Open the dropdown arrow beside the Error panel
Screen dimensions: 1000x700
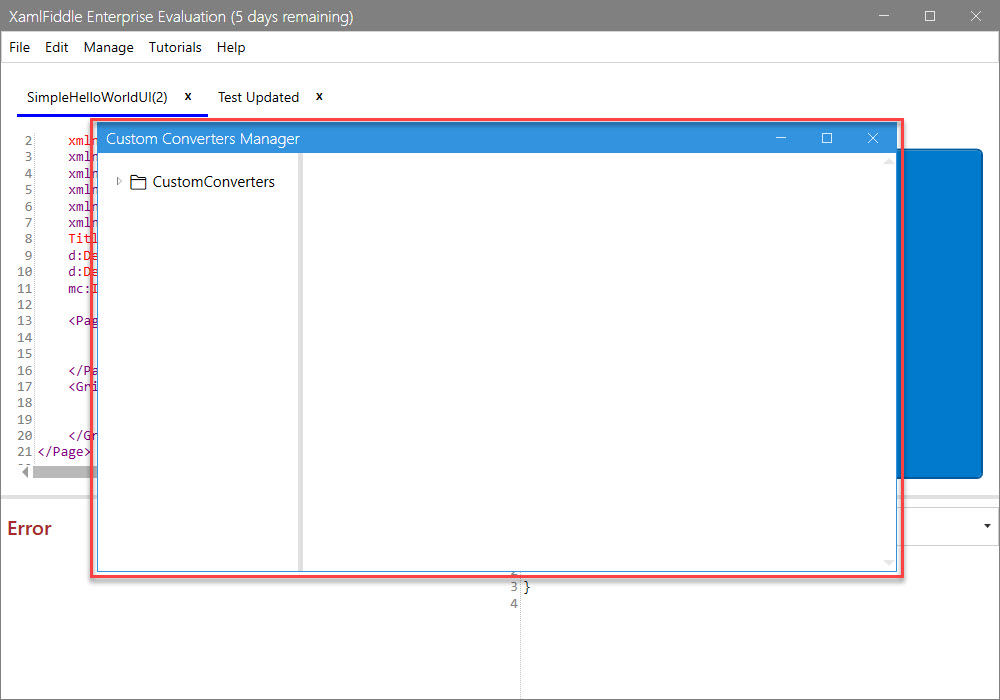pos(987,526)
